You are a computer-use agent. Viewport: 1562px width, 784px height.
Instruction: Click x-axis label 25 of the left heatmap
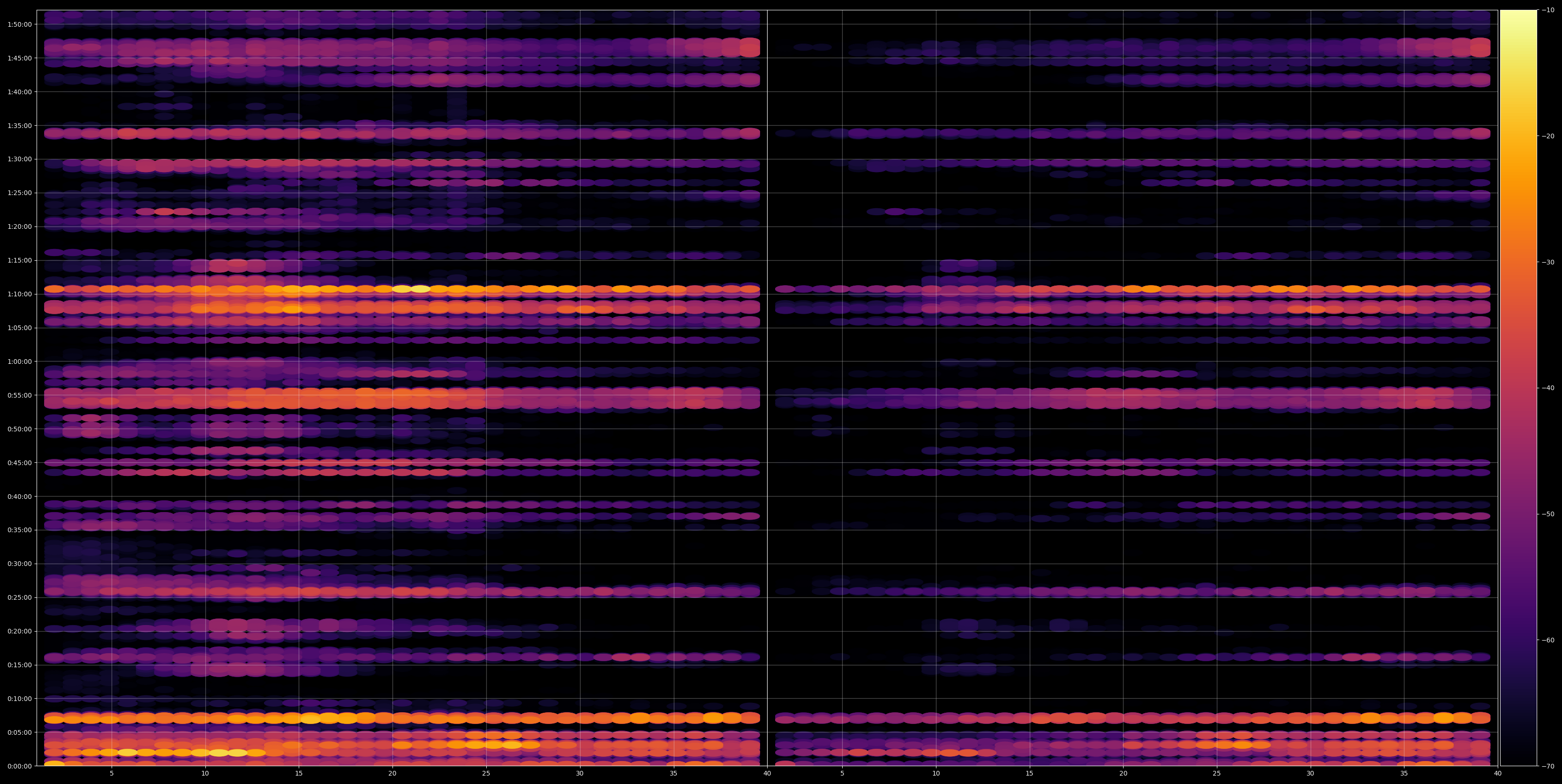click(486, 774)
